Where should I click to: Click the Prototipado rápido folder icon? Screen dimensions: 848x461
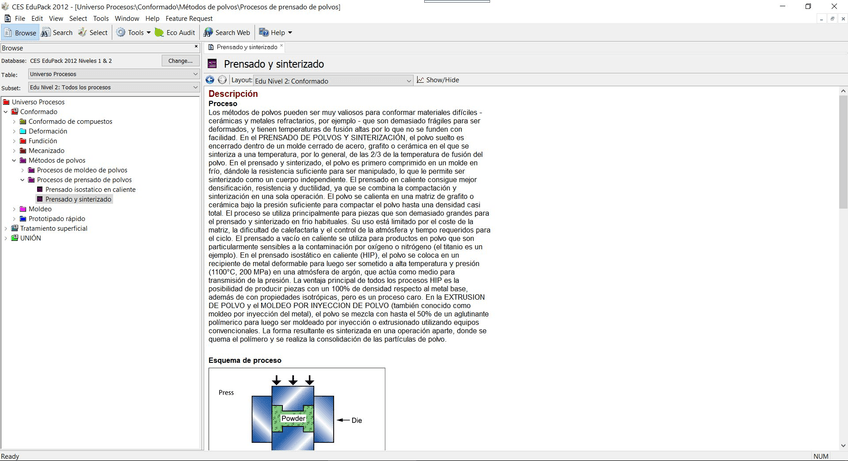23,219
